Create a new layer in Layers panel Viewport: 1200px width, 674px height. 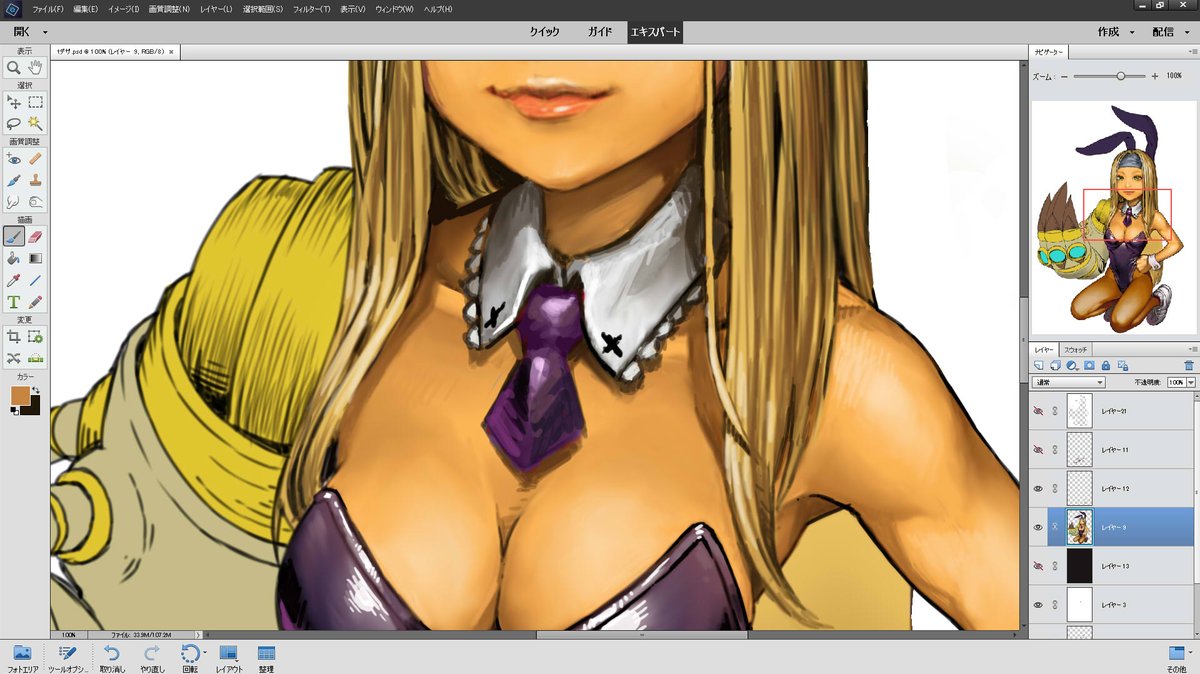coord(1039,366)
